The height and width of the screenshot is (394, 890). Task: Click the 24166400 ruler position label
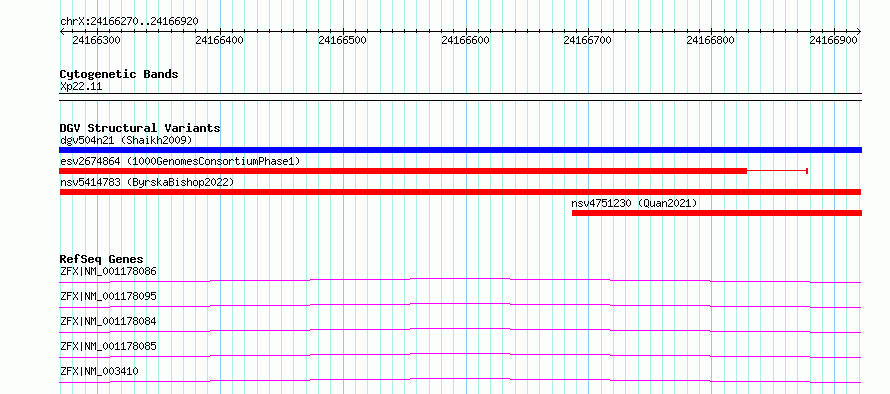(x=219, y=40)
